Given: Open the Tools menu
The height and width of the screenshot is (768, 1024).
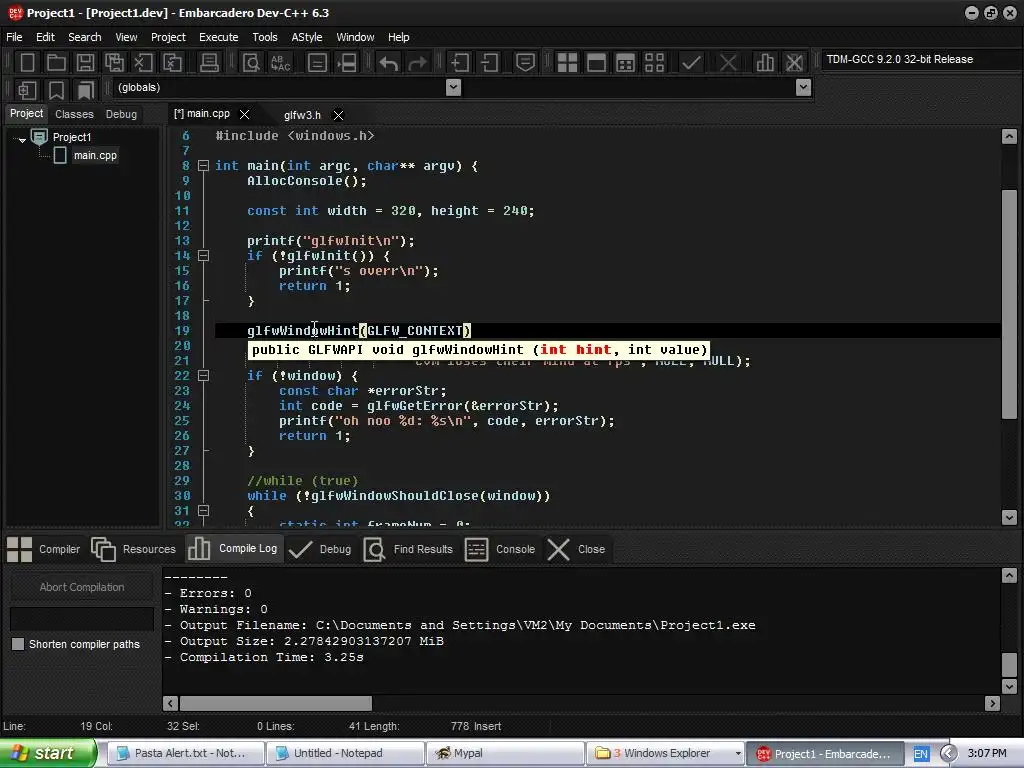Looking at the screenshot, I should click(x=264, y=37).
